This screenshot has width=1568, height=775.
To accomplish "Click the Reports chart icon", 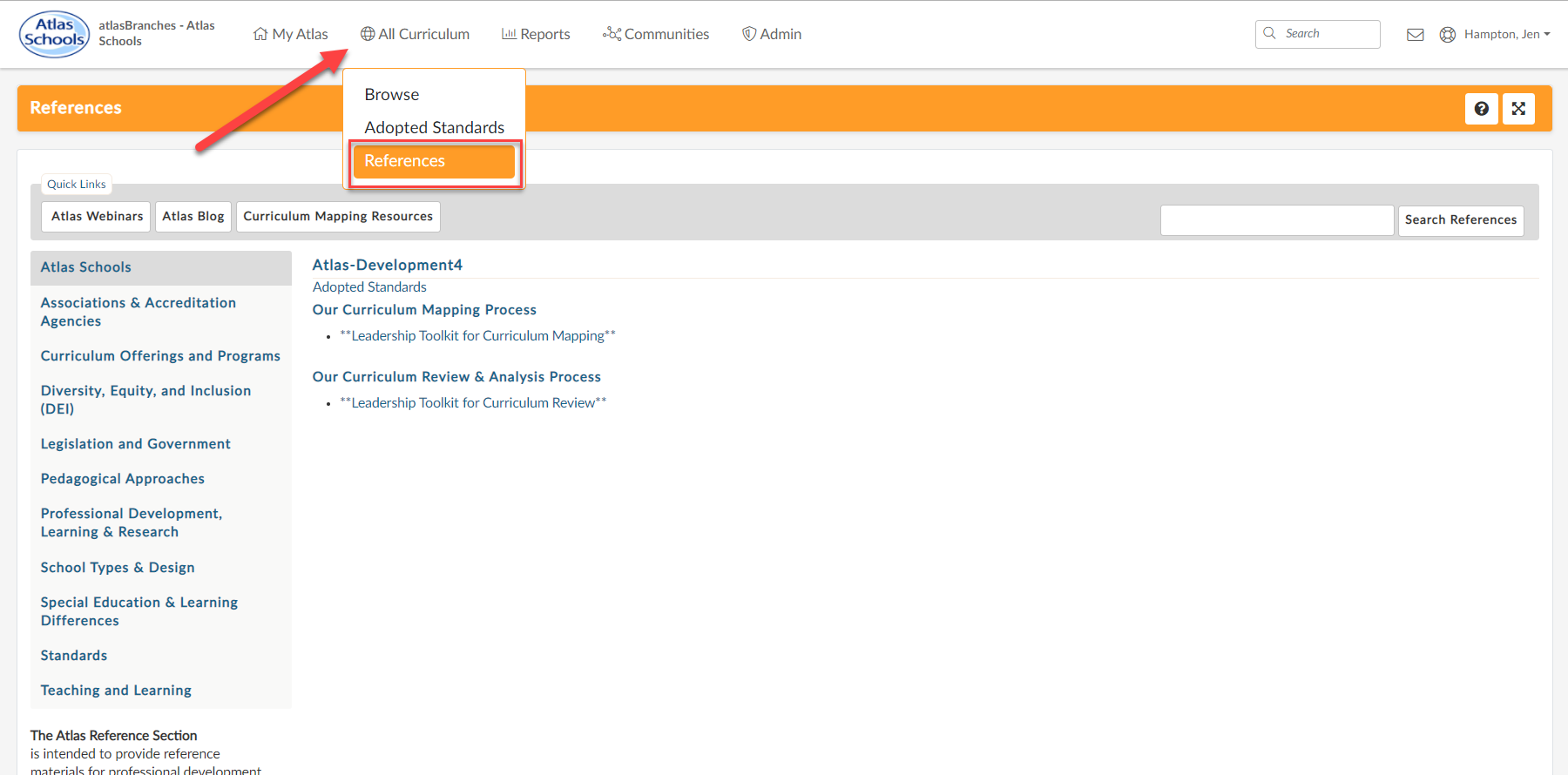I will point(510,34).
